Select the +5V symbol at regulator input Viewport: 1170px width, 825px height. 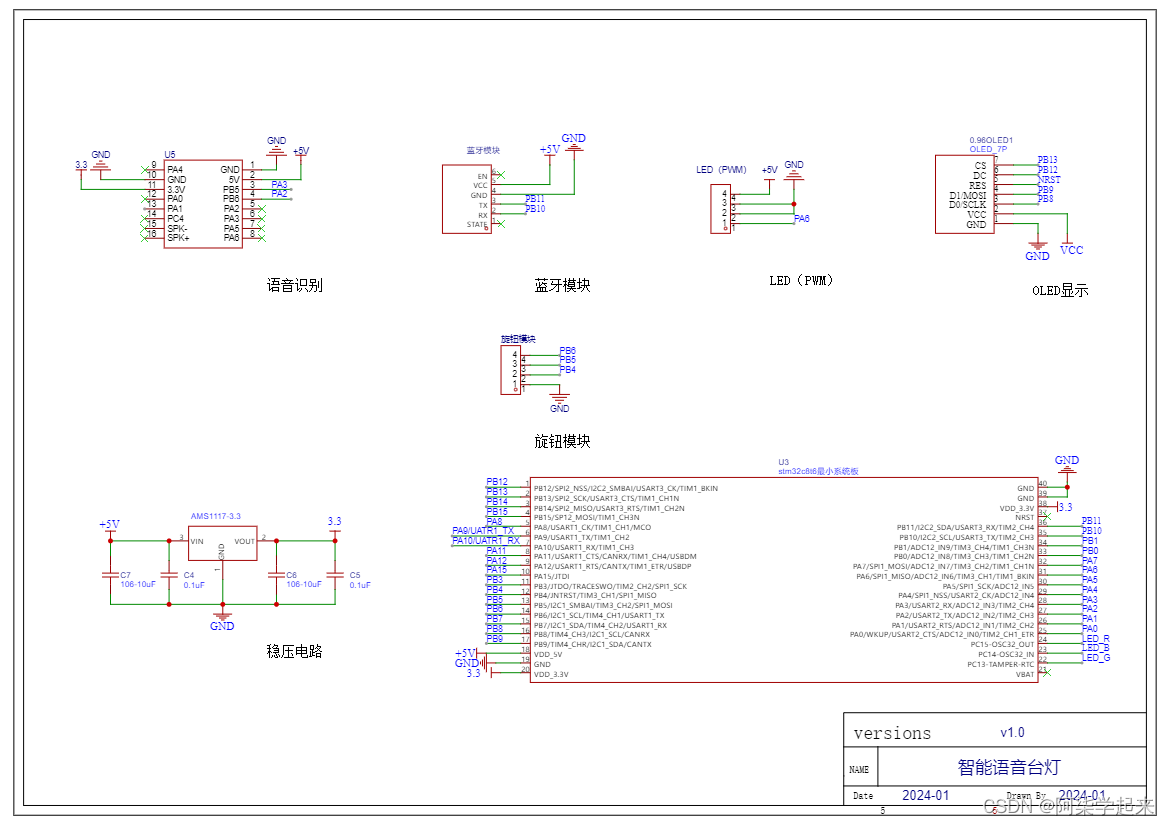point(110,527)
